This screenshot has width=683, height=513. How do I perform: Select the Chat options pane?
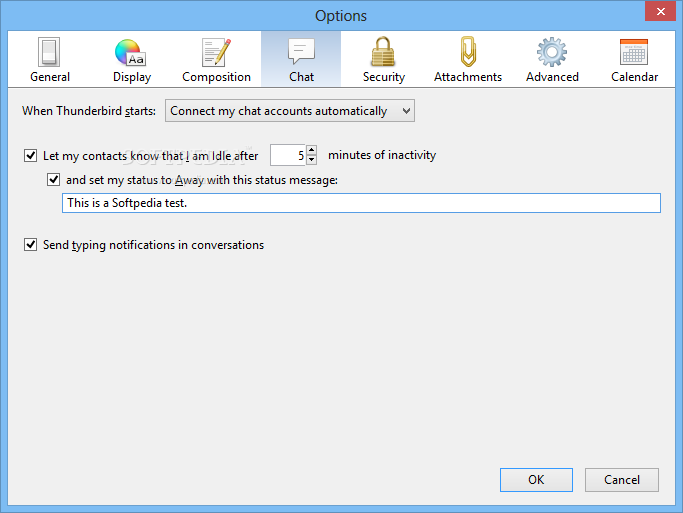tap(301, 60)
